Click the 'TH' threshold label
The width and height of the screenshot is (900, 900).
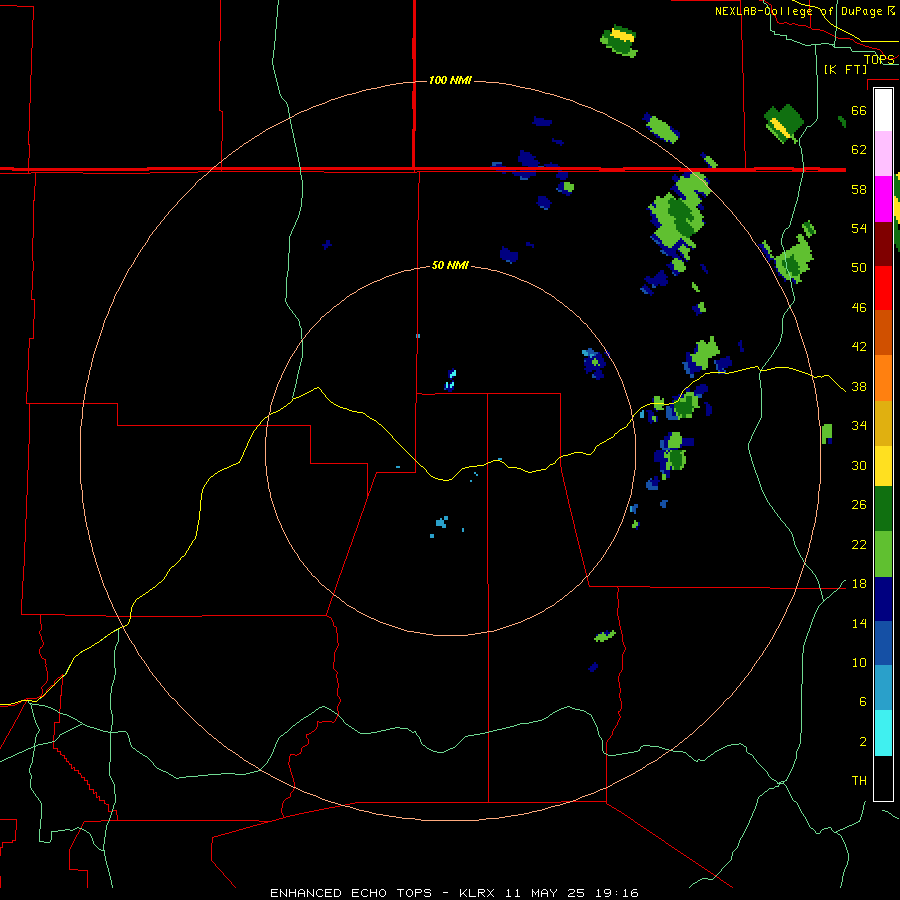click(x=859, y=781)
